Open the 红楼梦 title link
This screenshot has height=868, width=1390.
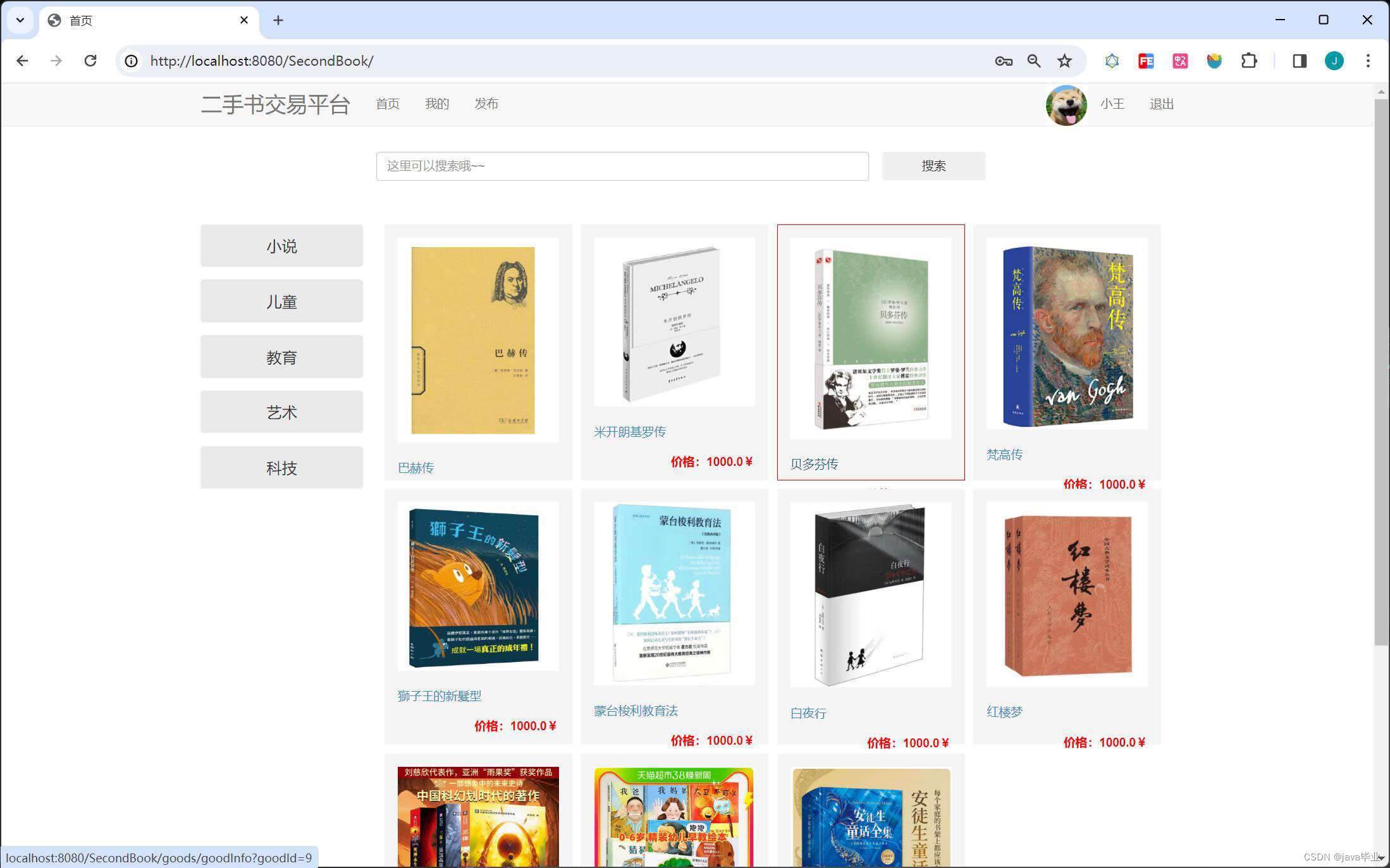coord(1004,712)
